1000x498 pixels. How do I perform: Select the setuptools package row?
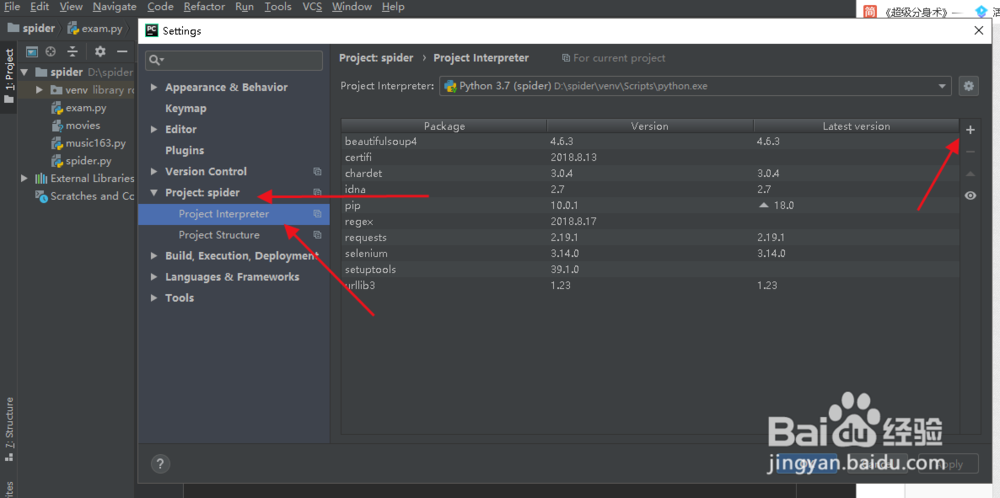click(650, 270)
